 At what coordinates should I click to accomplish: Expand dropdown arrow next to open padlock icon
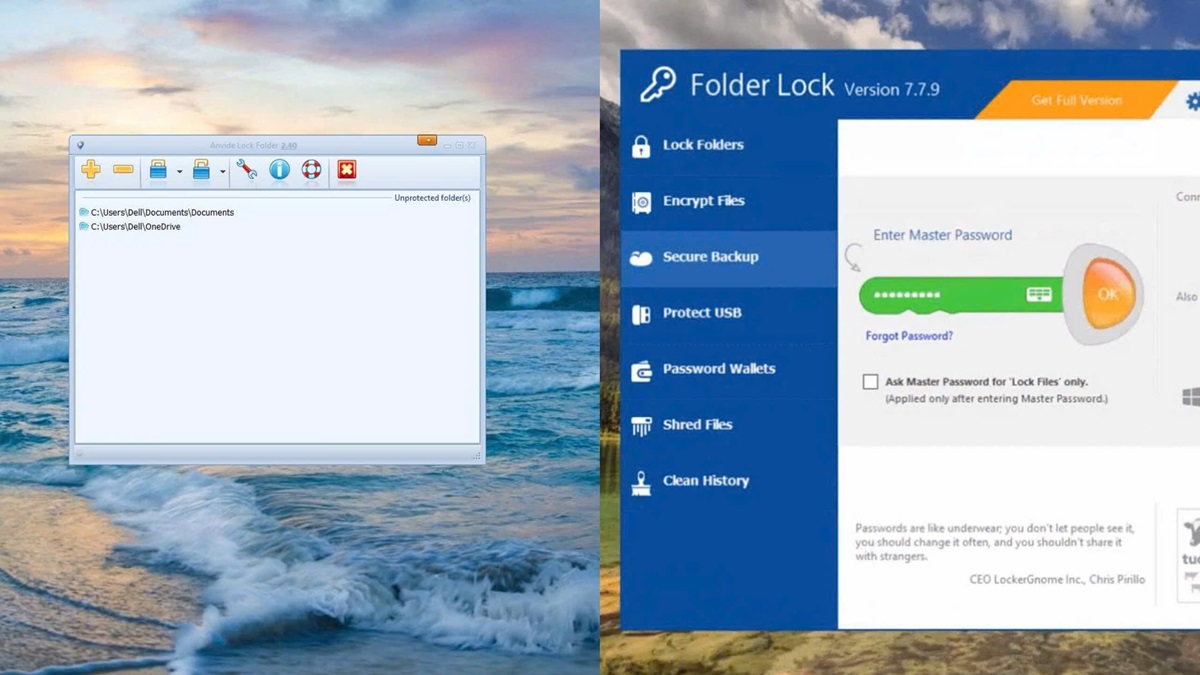(x=223, y=172)
